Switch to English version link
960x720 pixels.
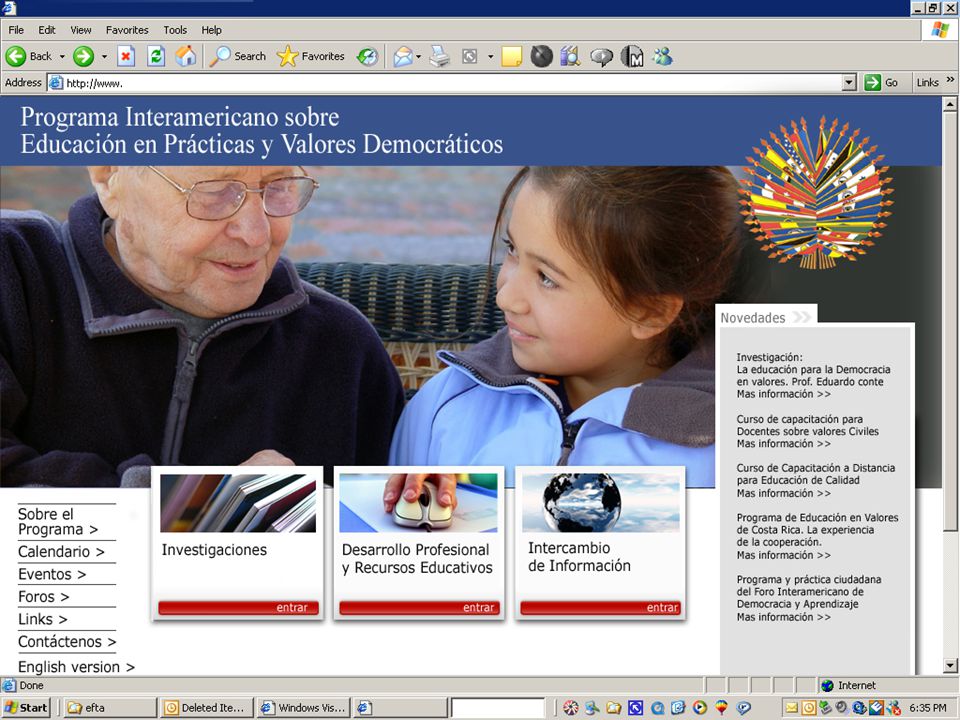76,667
